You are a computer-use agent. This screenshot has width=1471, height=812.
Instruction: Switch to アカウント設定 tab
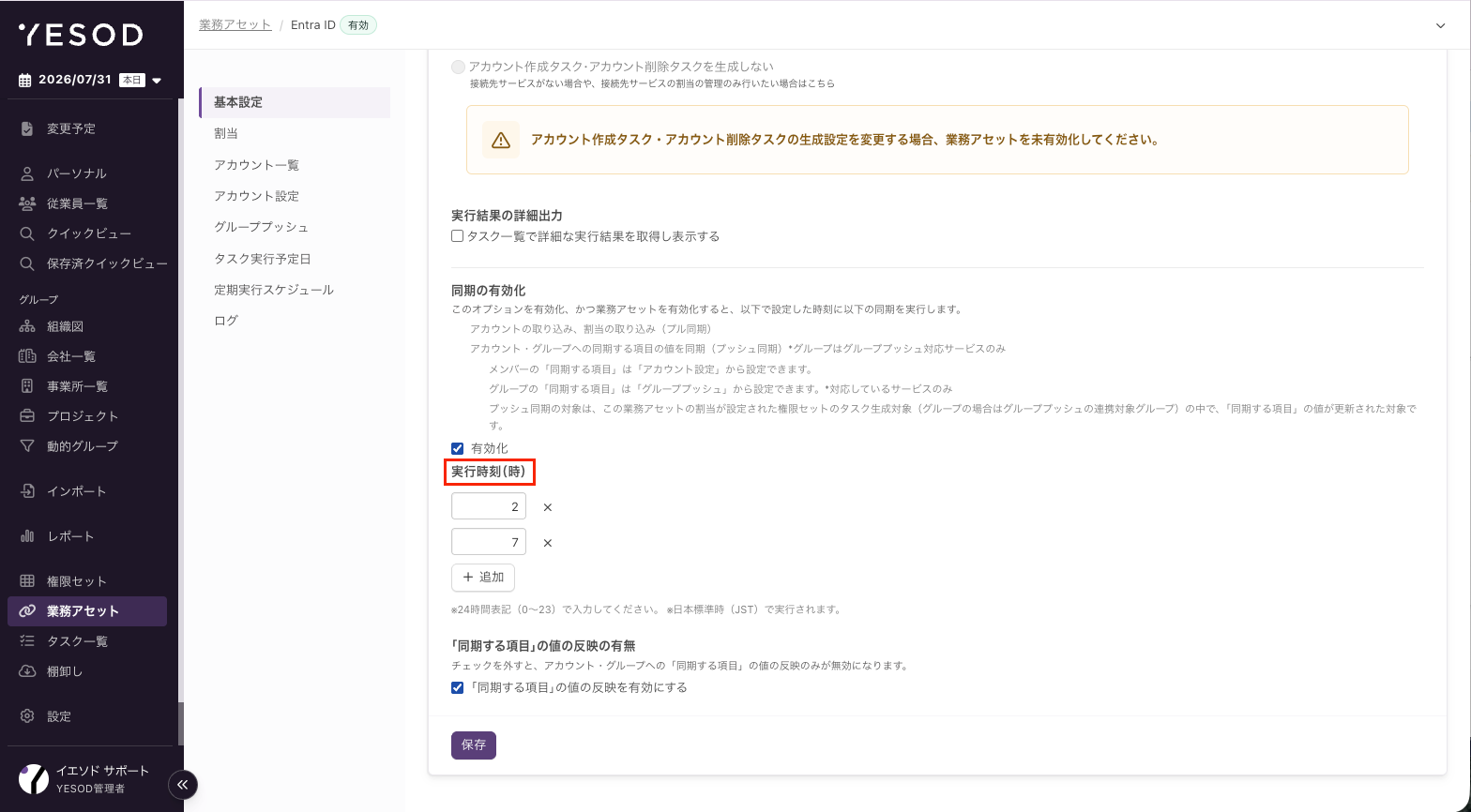[256, 196]
